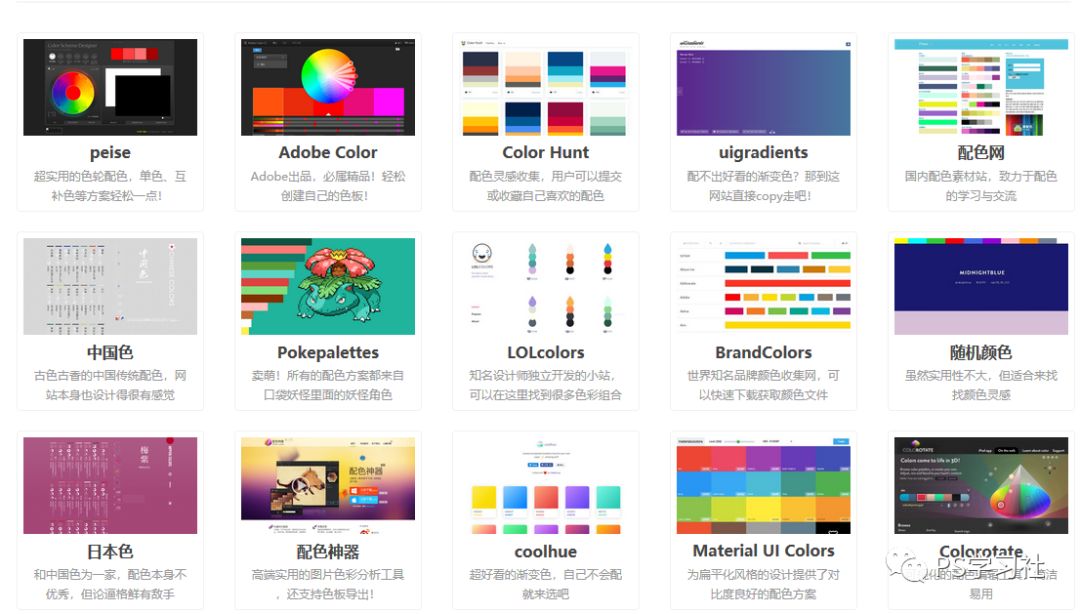Screen dimensions: 1080x614
Task: Open the uigradients purple gradient thumbnail
Action: point(763,87)
